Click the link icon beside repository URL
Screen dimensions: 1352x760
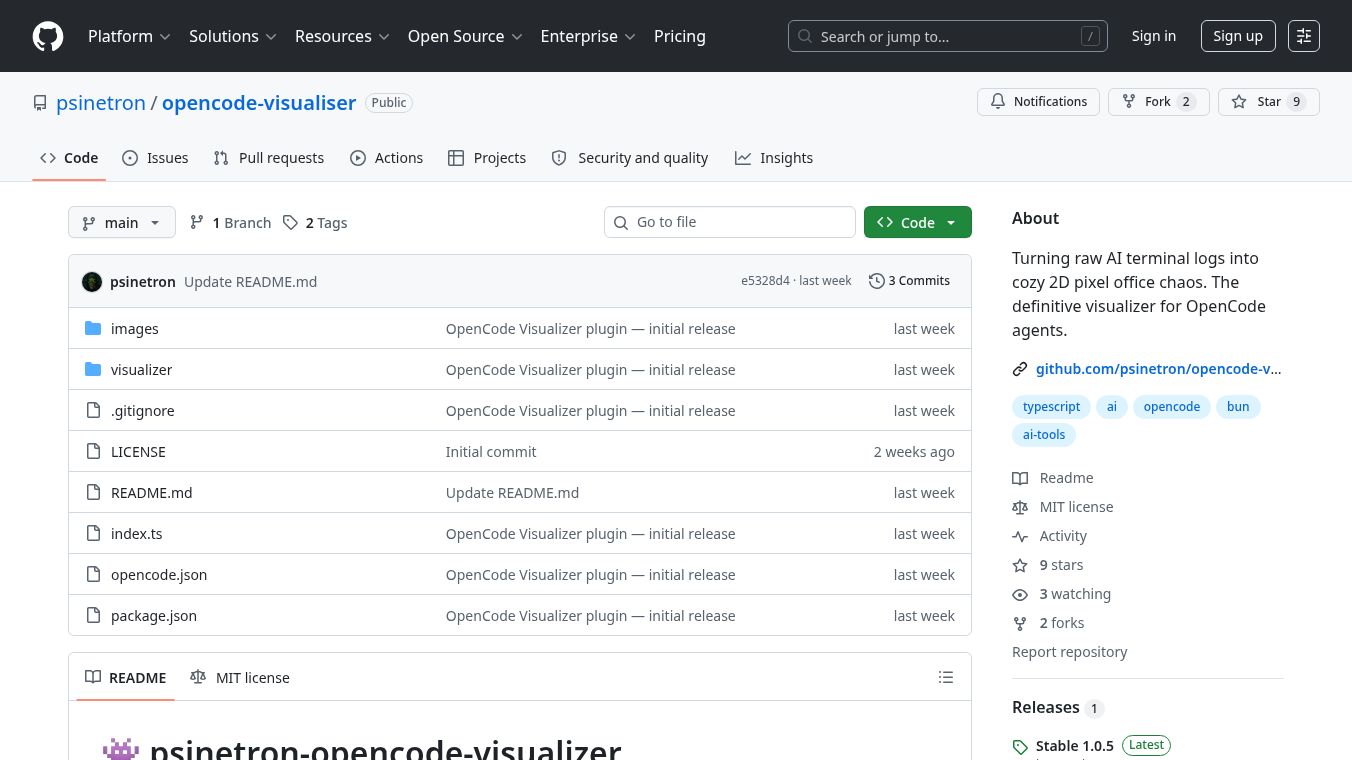point(1020,369)
